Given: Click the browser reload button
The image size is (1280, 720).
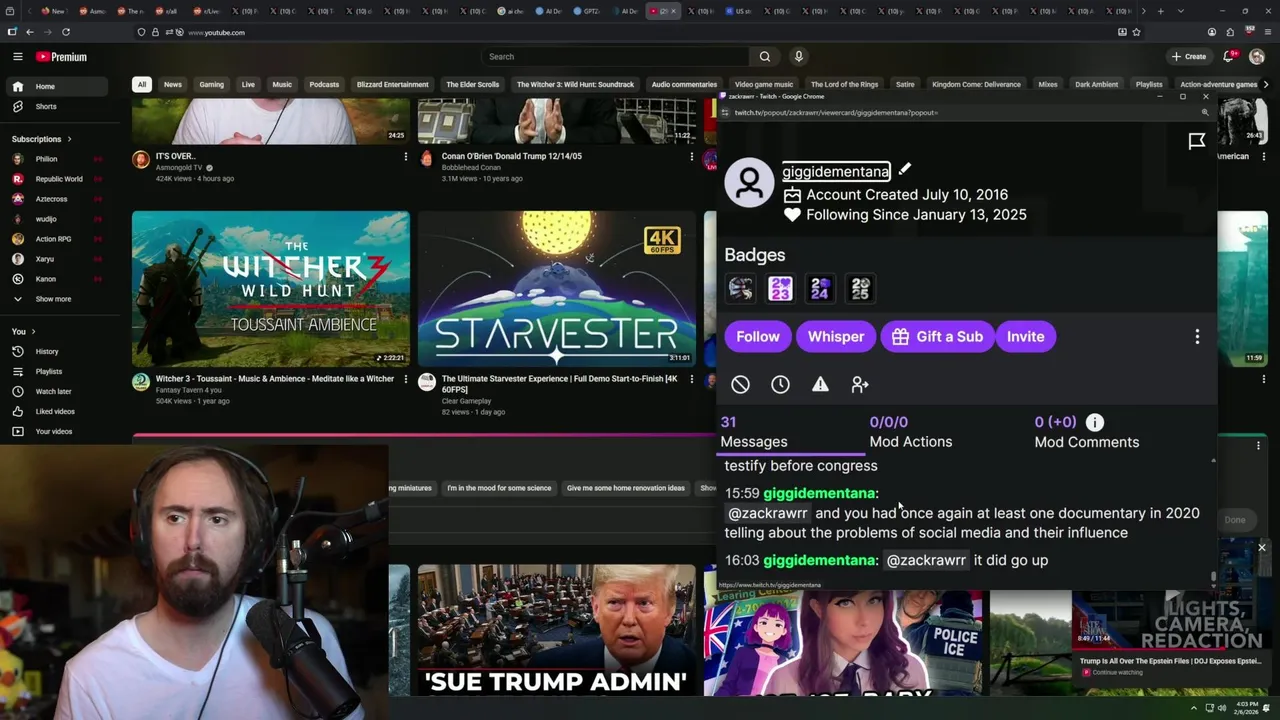Looking at the screenshot, I should 66,32.
